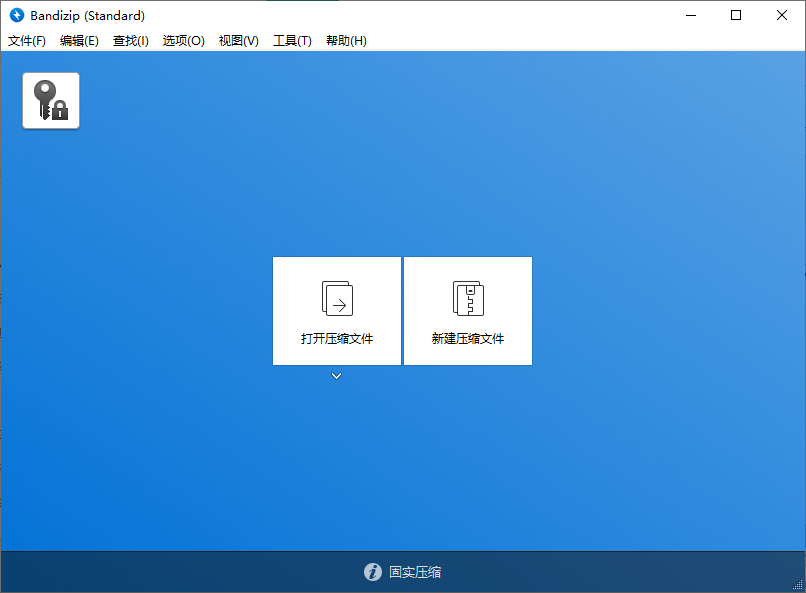Viewport: 806px width, 593px height.
Task: Click the marker on the right window edge
Action: point(802,272)
